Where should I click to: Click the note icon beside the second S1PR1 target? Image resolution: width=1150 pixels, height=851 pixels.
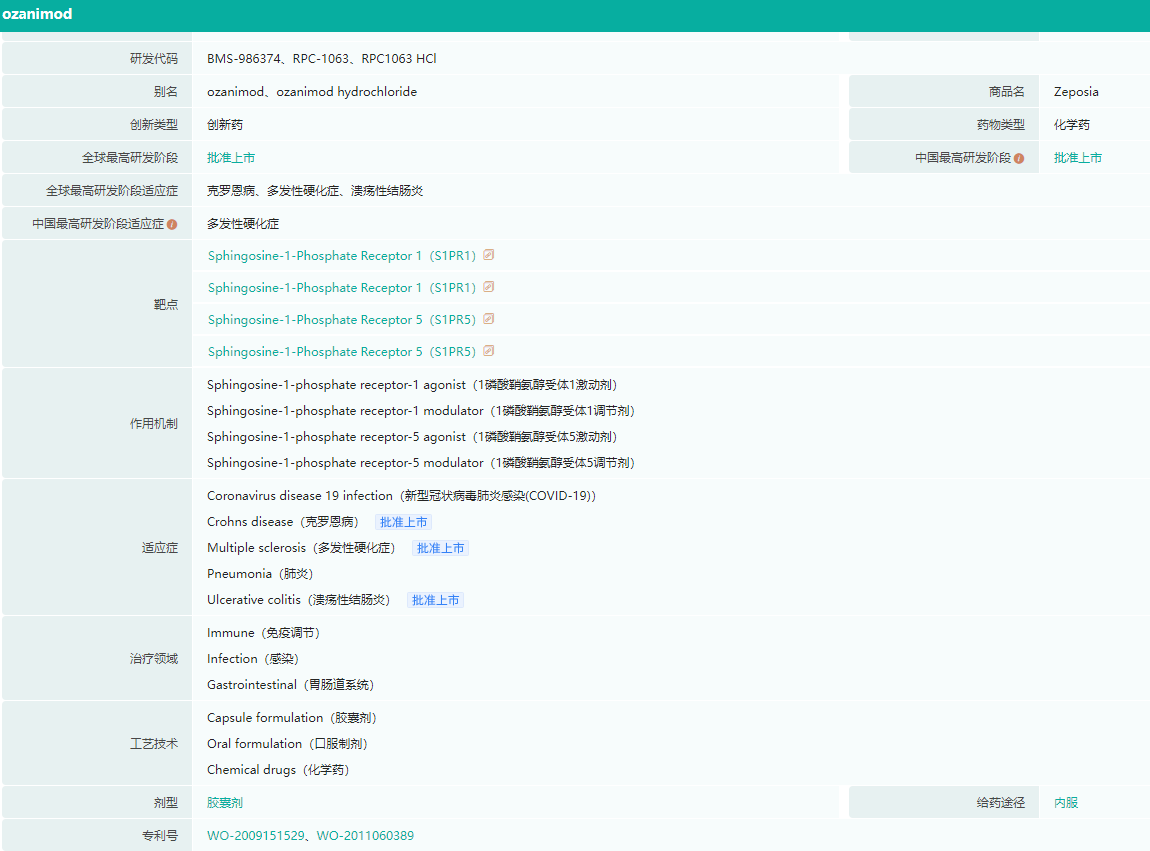(489, 287)
